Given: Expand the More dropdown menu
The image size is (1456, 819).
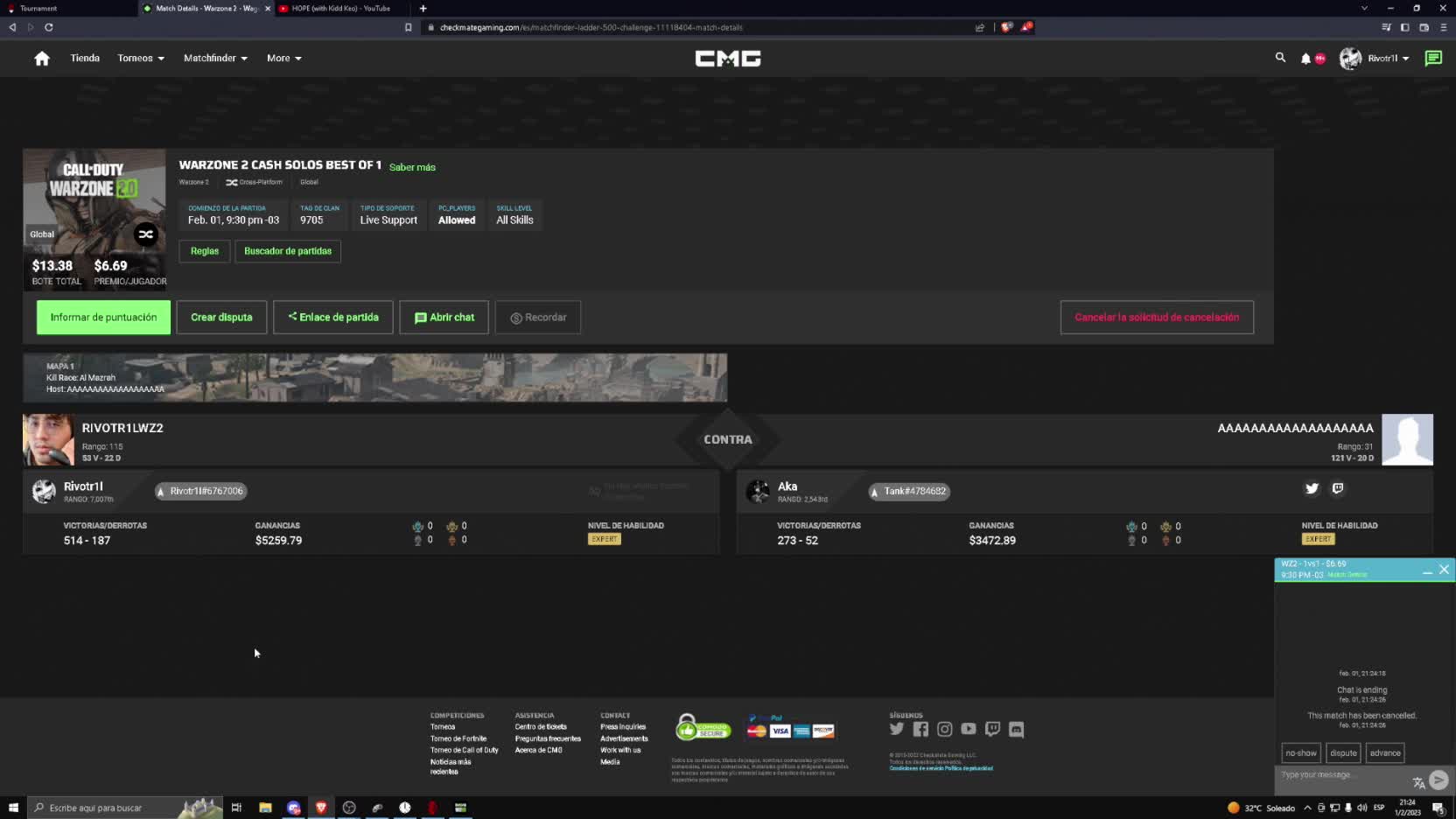Looking at the screenshot, I should tap(284, 59).
